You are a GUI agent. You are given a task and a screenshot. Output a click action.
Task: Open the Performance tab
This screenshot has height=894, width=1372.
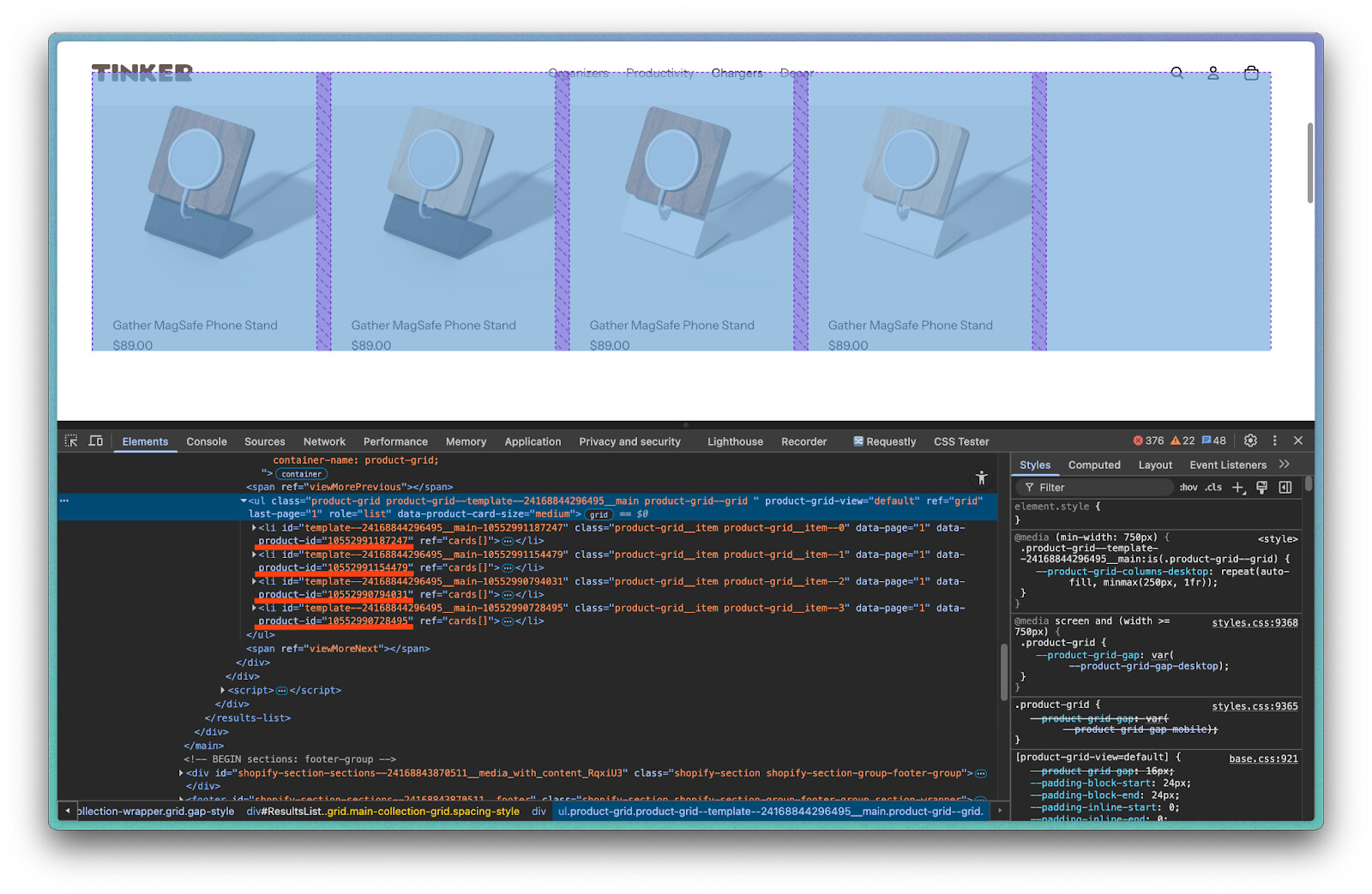click(395, 441)
